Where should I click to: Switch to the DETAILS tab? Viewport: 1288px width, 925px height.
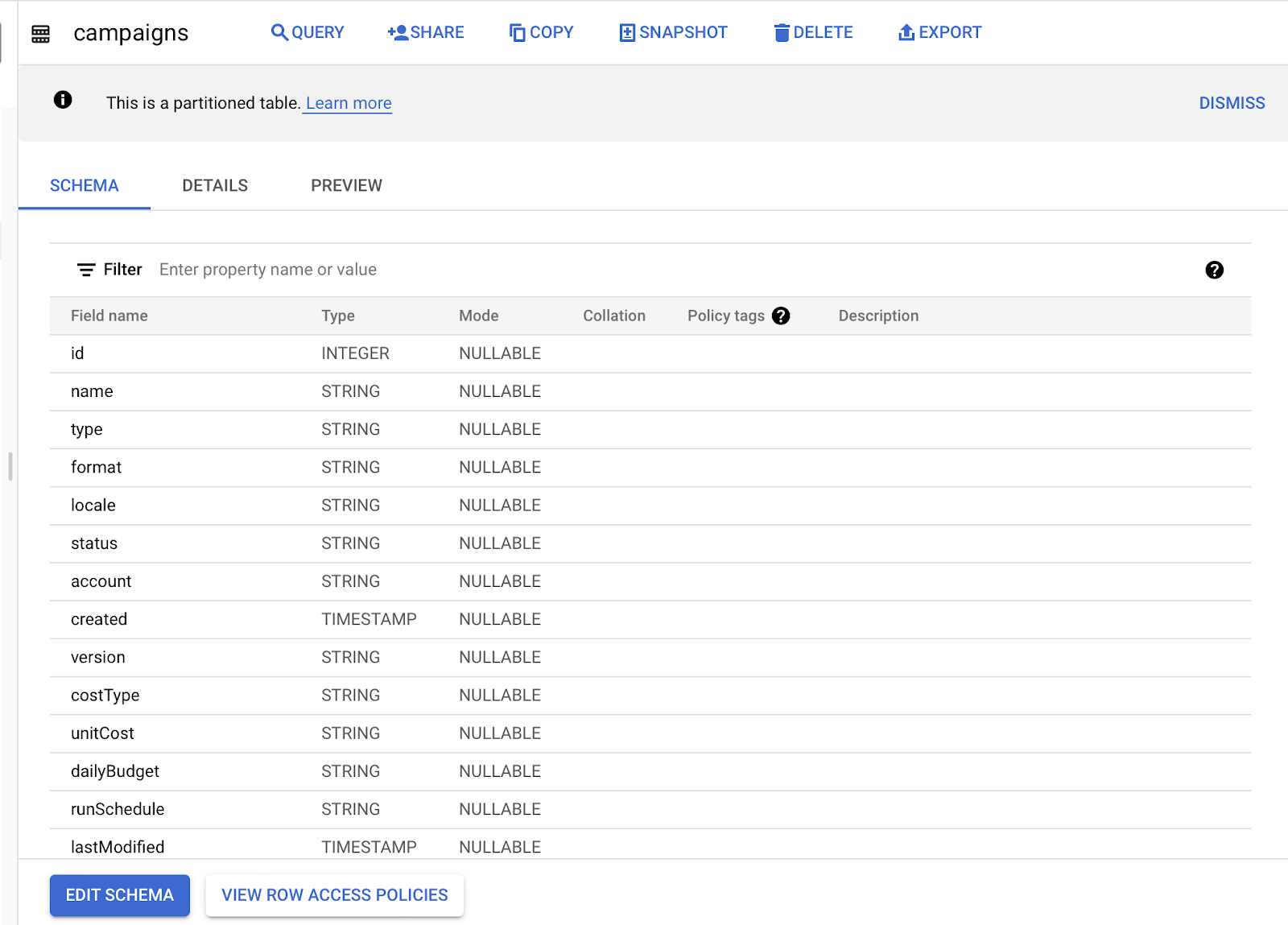214,185
